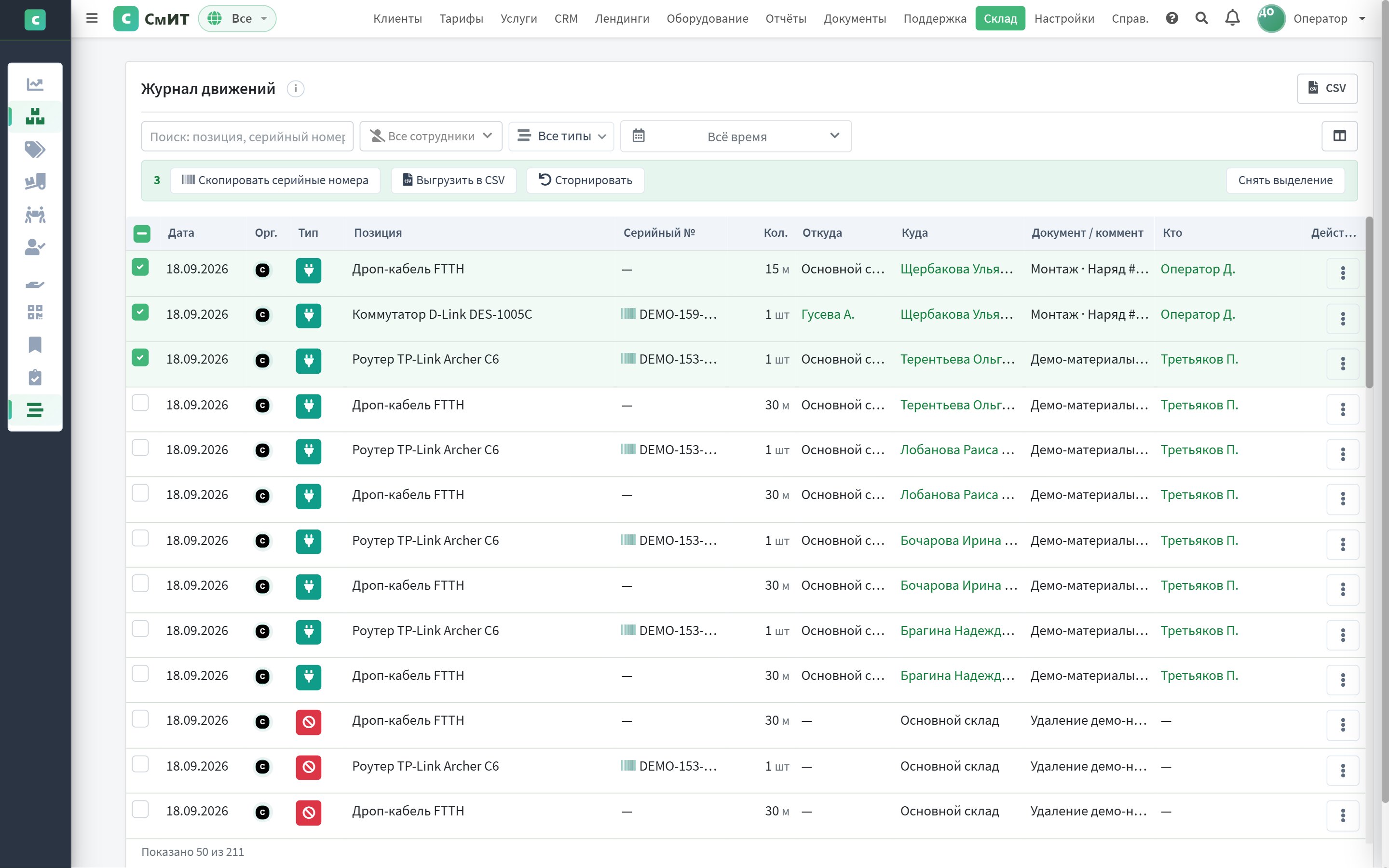Click the notifications bell icon
Image resolution: width=1389 pixels, height=868 pixels.
tap(1232, 18)
